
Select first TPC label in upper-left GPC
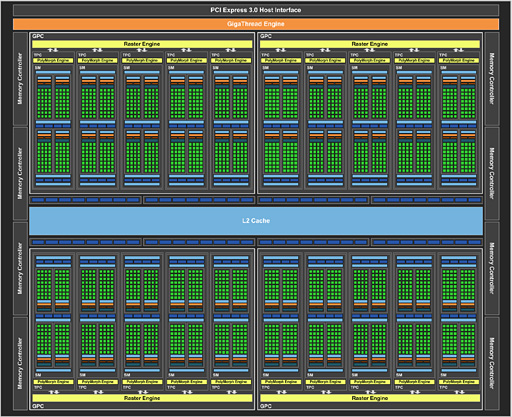coord(38,55)
